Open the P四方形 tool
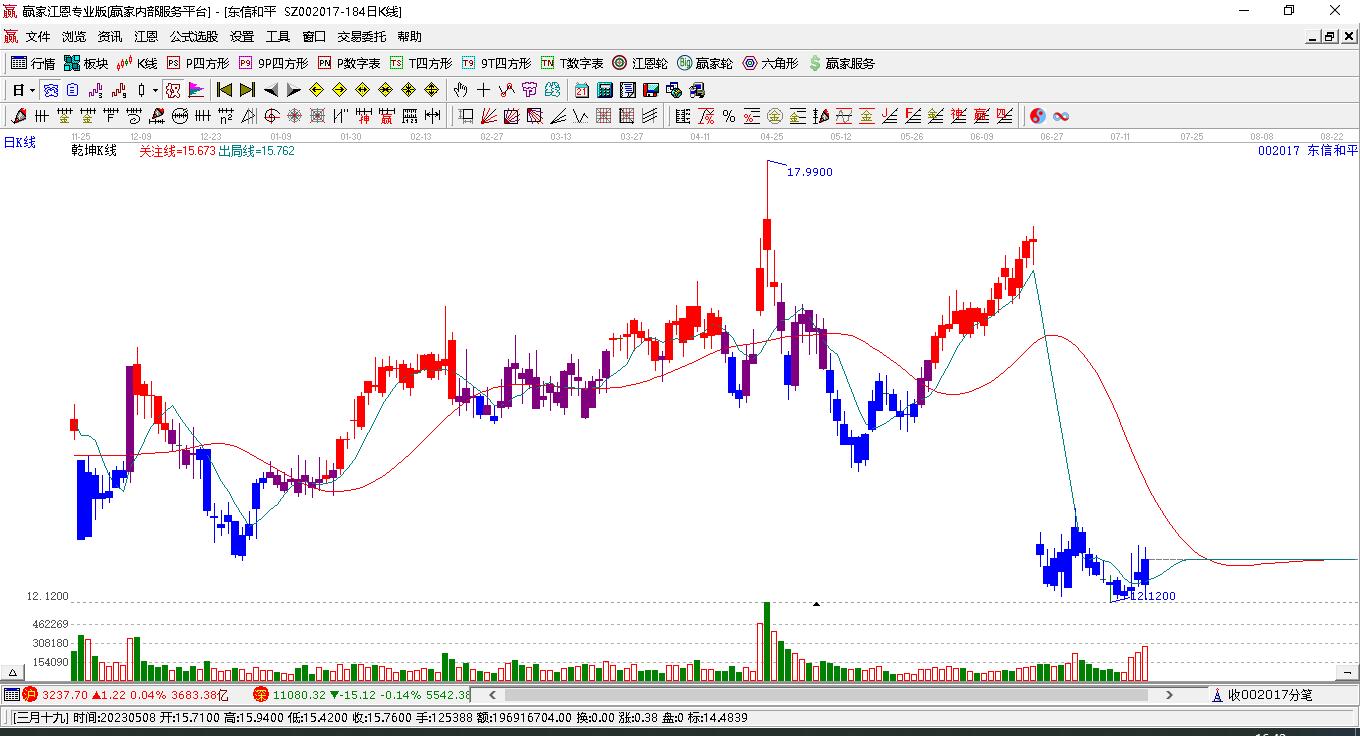Image resolution: width=1360 pixels, height=736 pixels. click(198, 63)
